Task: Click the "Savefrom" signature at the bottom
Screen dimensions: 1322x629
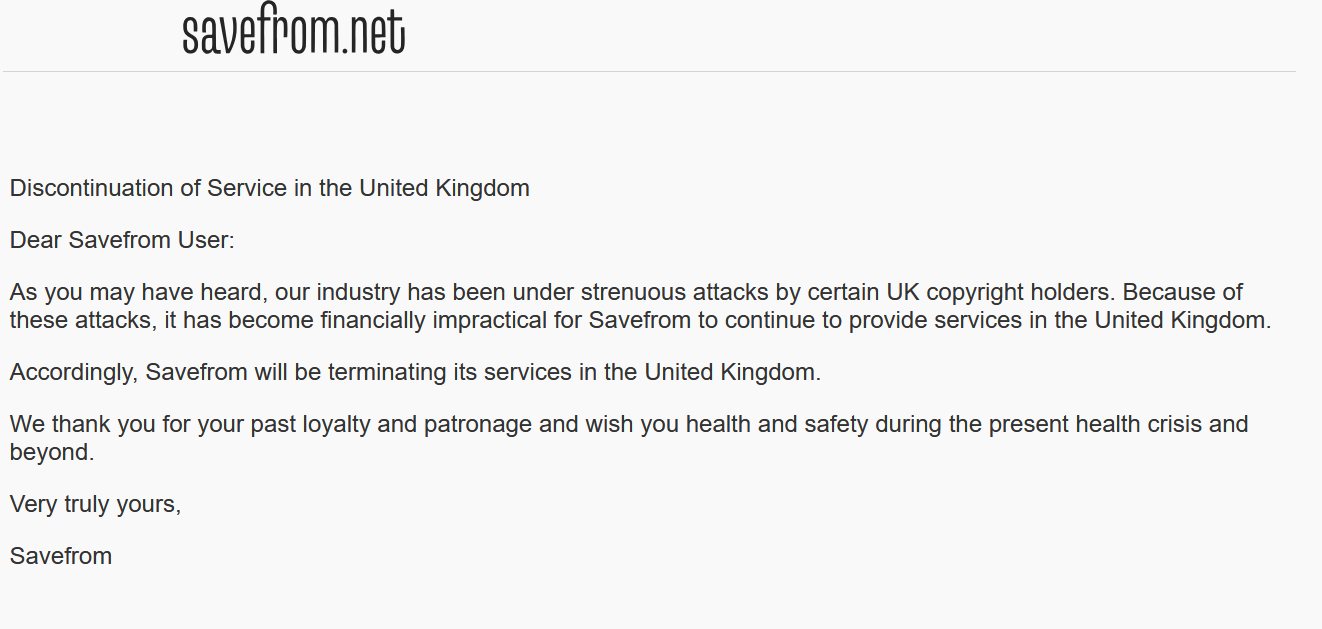Action: 61,556
